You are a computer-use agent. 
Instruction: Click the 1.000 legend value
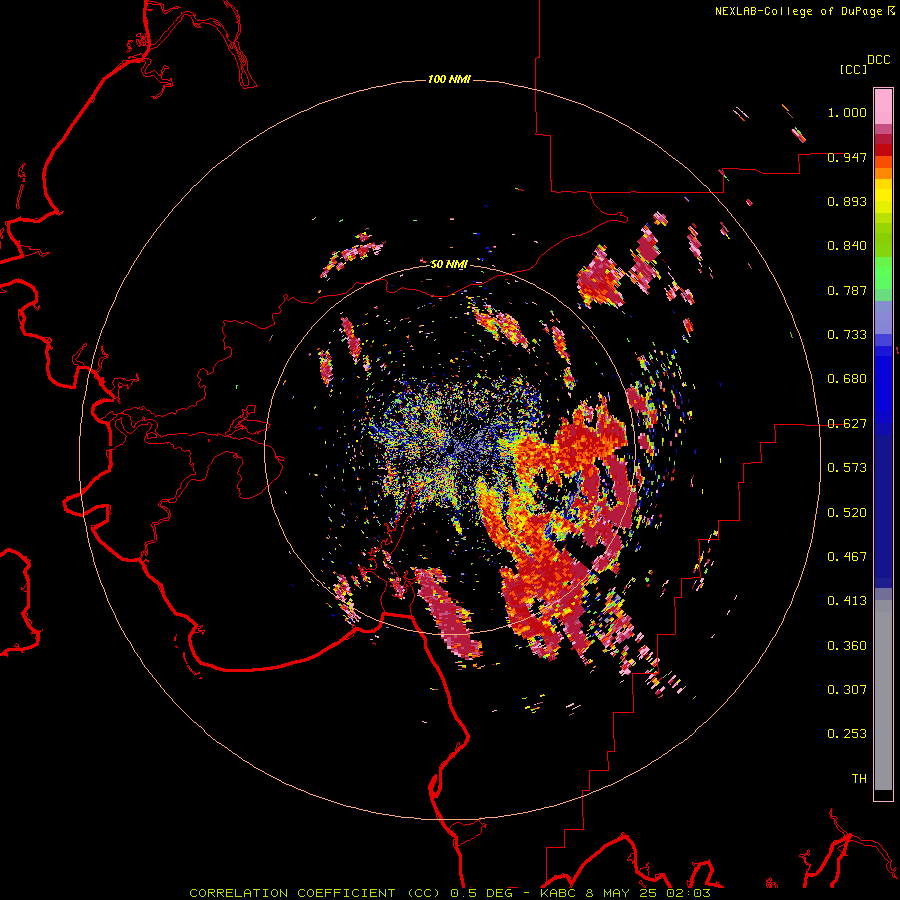847,112
